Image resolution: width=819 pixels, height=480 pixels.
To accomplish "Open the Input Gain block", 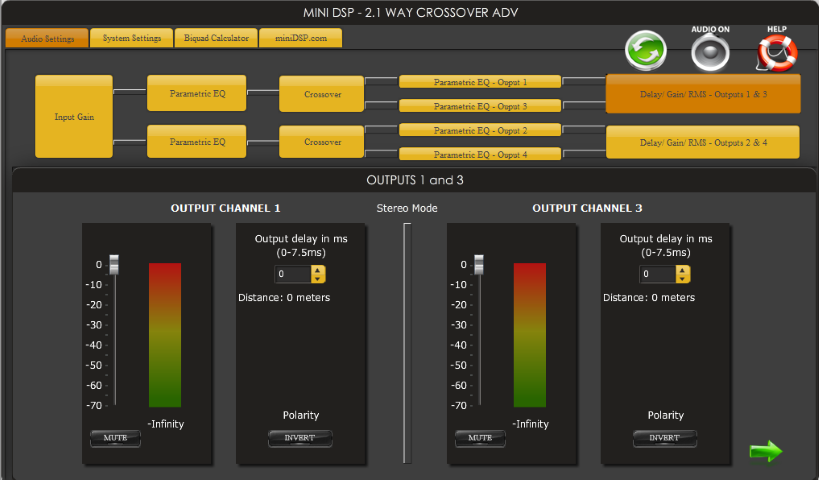I will [x=74, y=116].
